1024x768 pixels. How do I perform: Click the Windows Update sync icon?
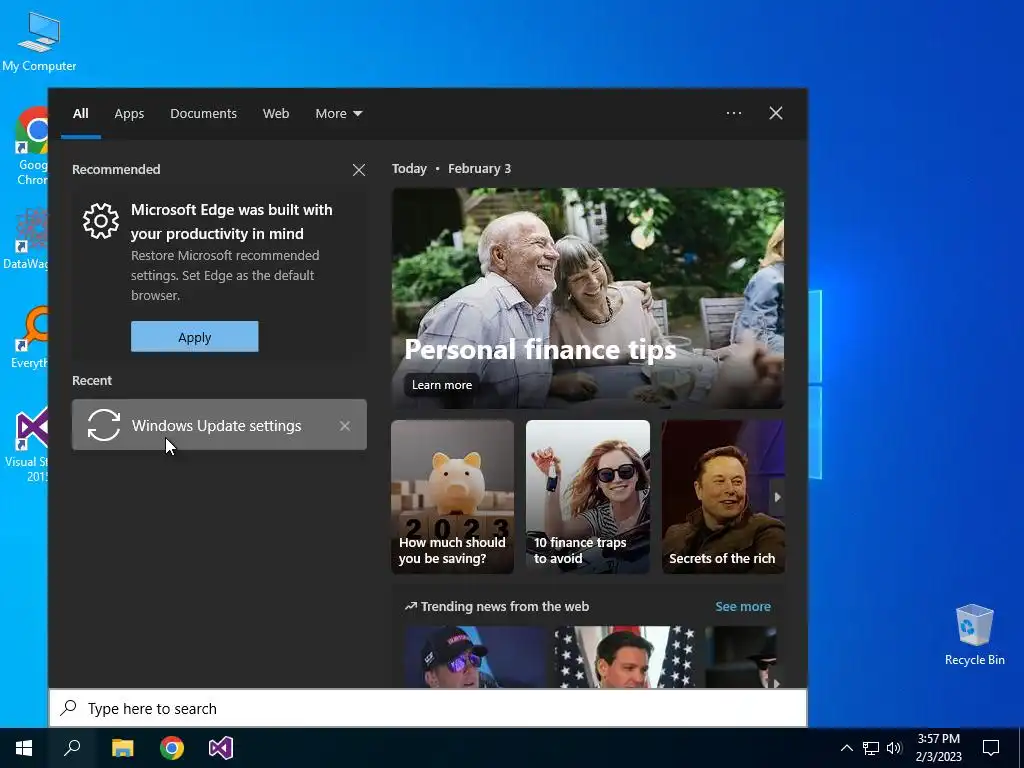[103, 425]
